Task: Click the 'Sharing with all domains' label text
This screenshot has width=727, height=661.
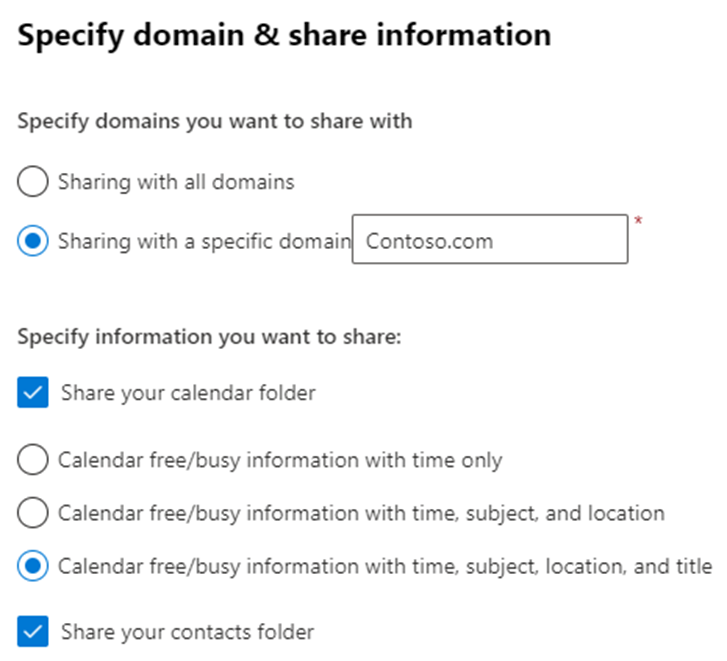Action: point(176,182)
